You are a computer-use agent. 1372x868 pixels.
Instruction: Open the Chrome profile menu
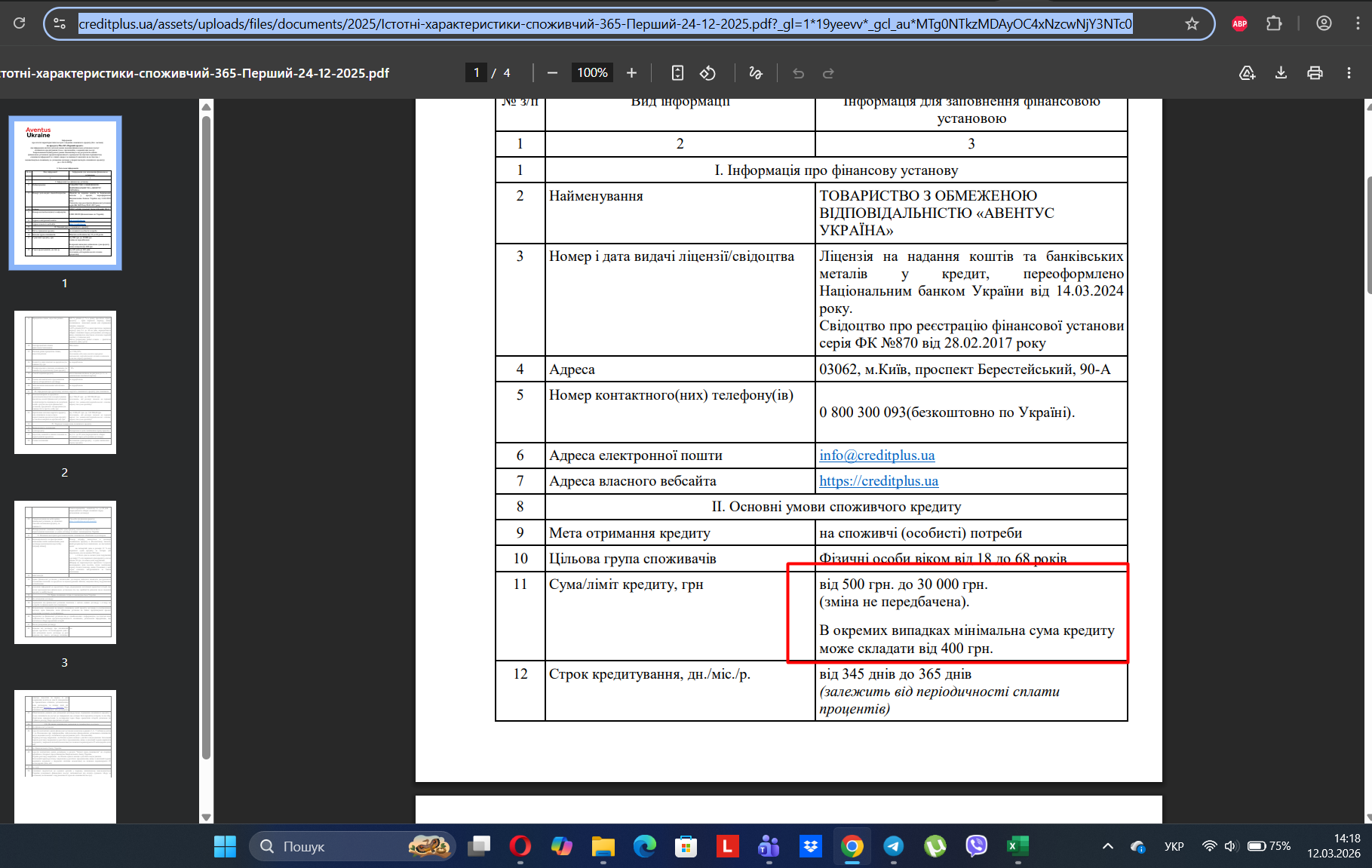(x=1324, y=23)
